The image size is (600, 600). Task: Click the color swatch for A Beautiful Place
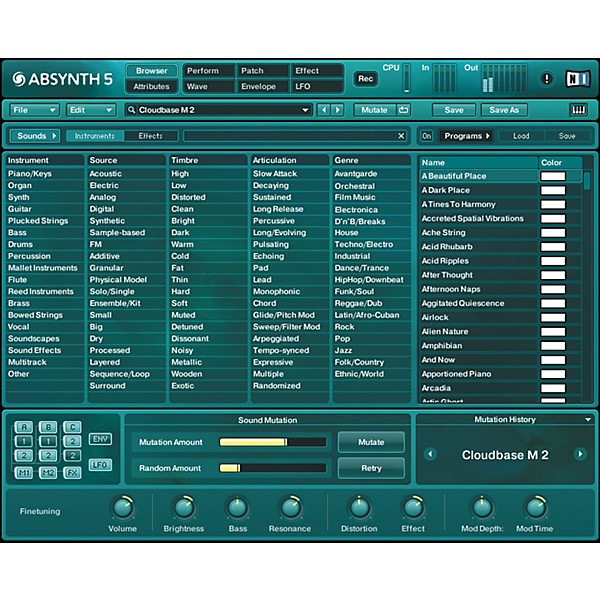(x=553, y=176)
